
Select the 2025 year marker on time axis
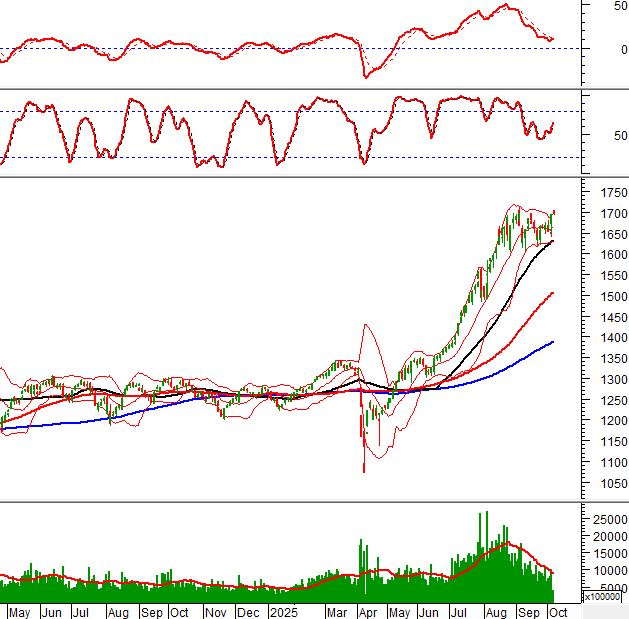pyautogui.click(x=283, y=612)
